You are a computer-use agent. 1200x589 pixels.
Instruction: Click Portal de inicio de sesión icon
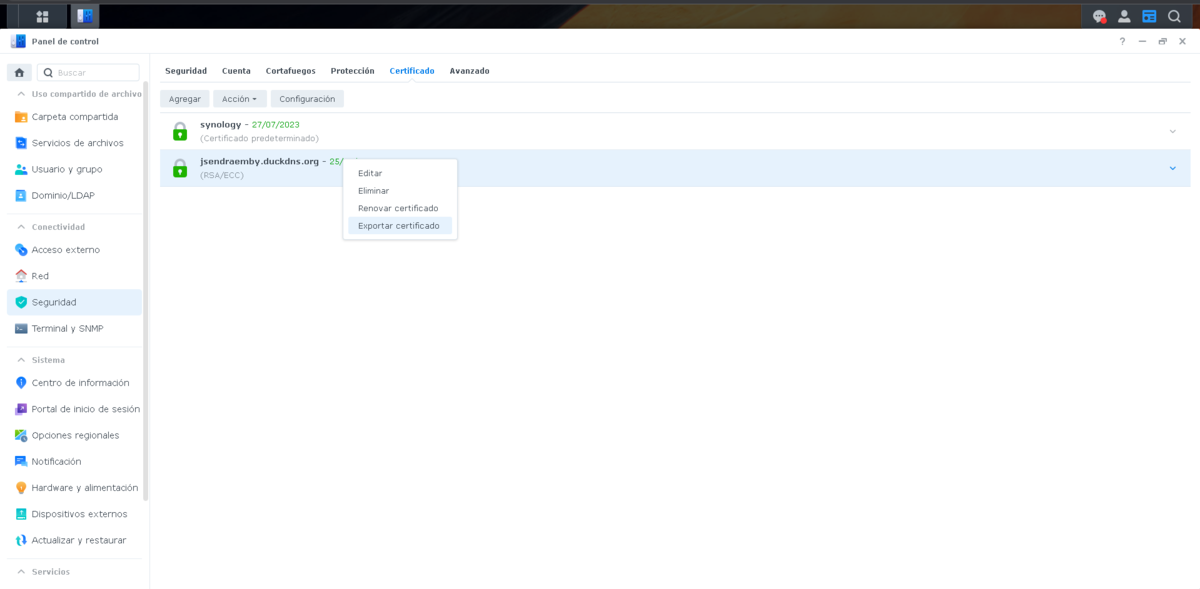(x=21, y=409)
